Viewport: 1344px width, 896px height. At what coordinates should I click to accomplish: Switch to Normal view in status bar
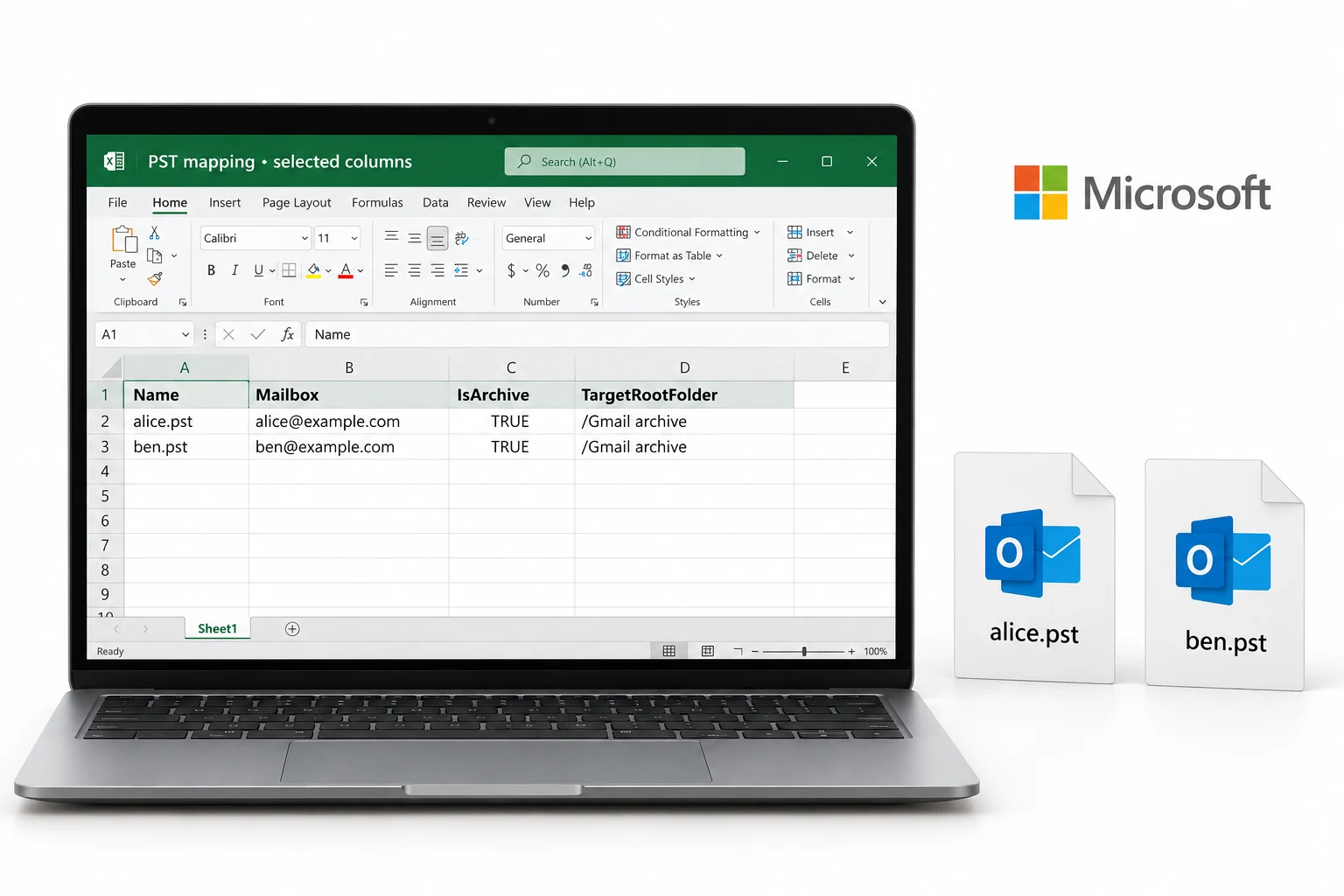click(669, 651)
